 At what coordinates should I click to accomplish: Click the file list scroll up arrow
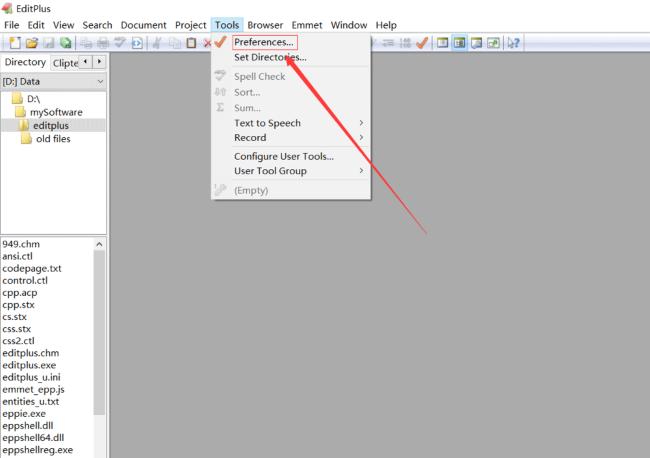[99, 244]
